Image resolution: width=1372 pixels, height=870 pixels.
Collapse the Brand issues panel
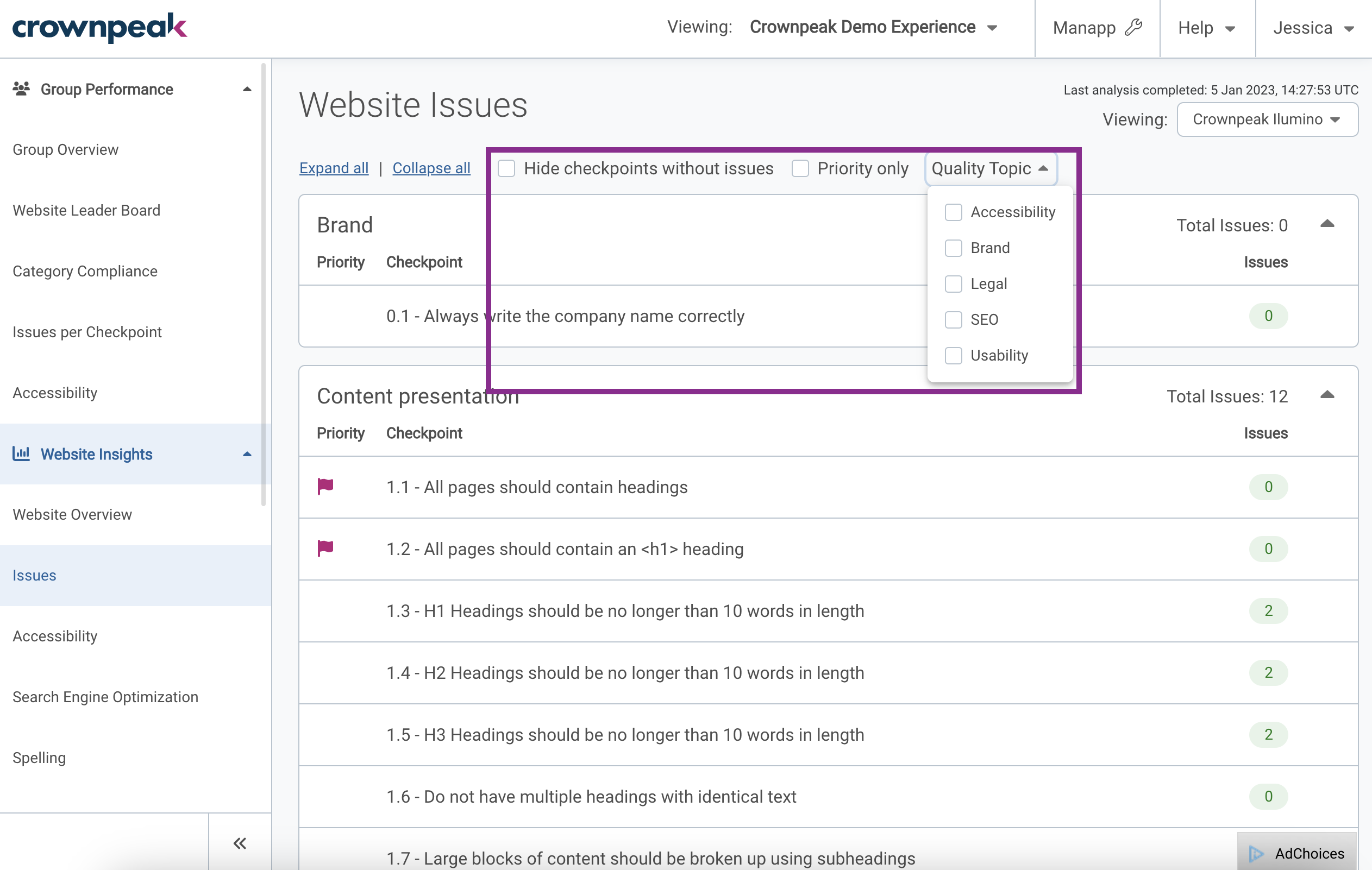point(1327,224)
